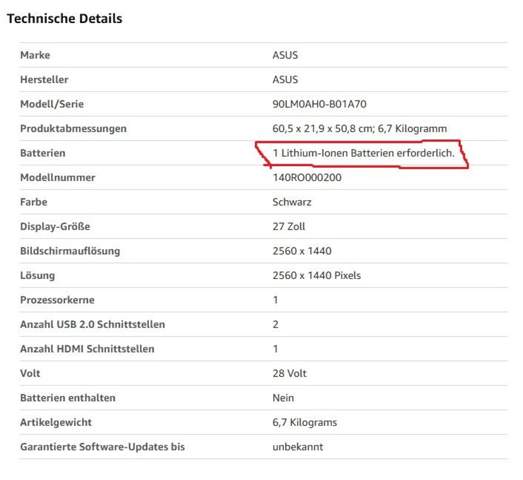Viewport: 523px width, 480px height.
Task: Click the red-outlined Lithium-Ionen Batterien text
Action: tap(364, 153)
